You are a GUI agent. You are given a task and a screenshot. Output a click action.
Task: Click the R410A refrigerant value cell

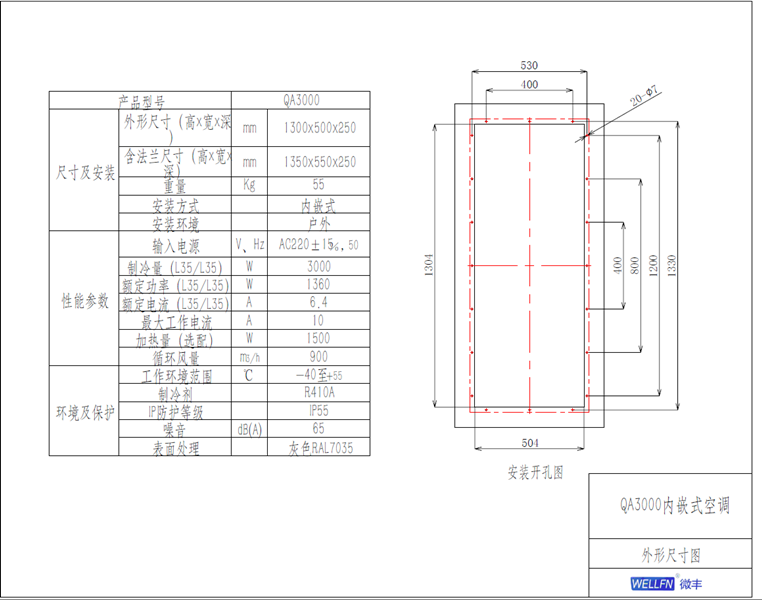pyautogui.click(x=318, y=393)
